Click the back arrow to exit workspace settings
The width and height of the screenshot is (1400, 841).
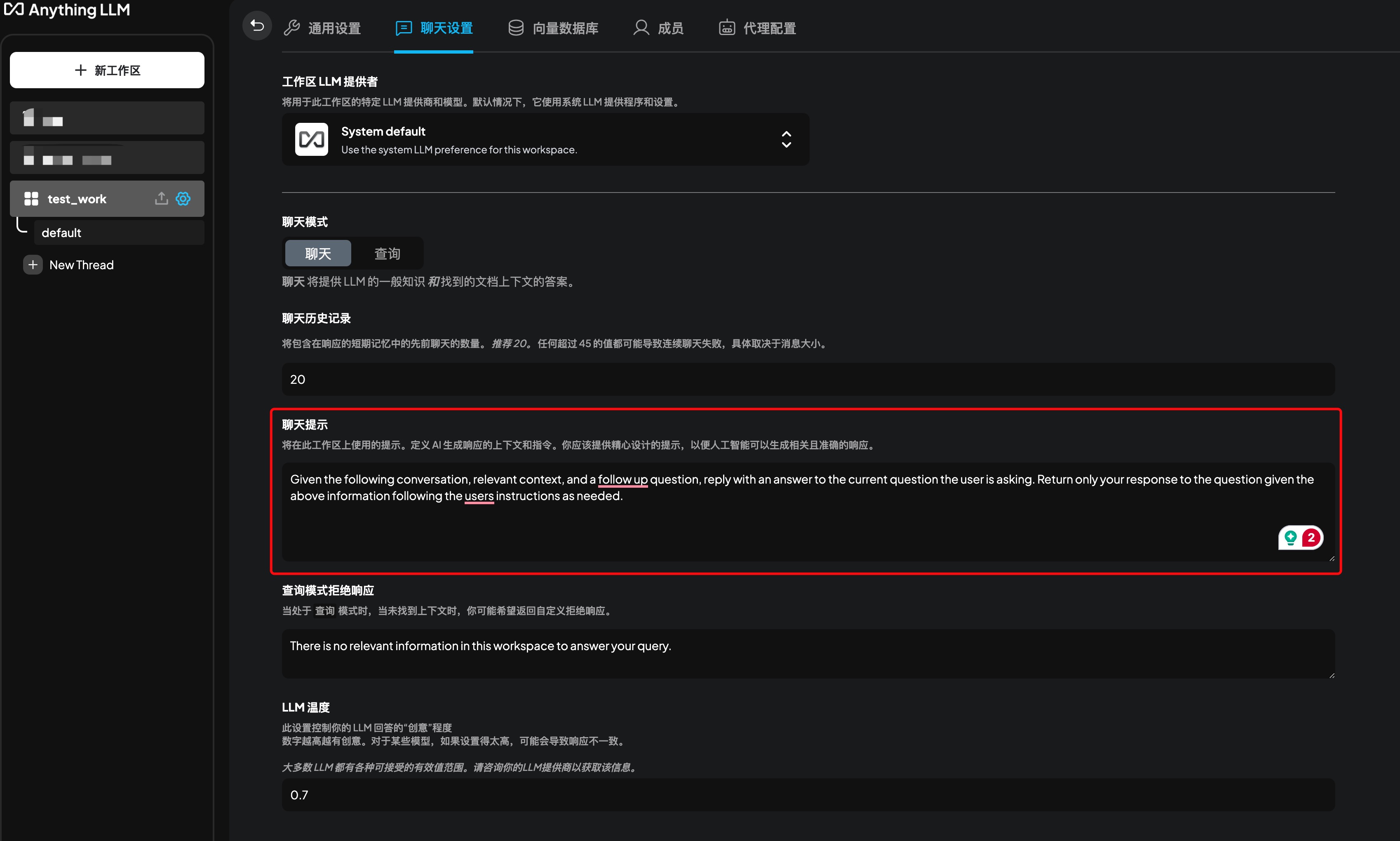point(257,26)
